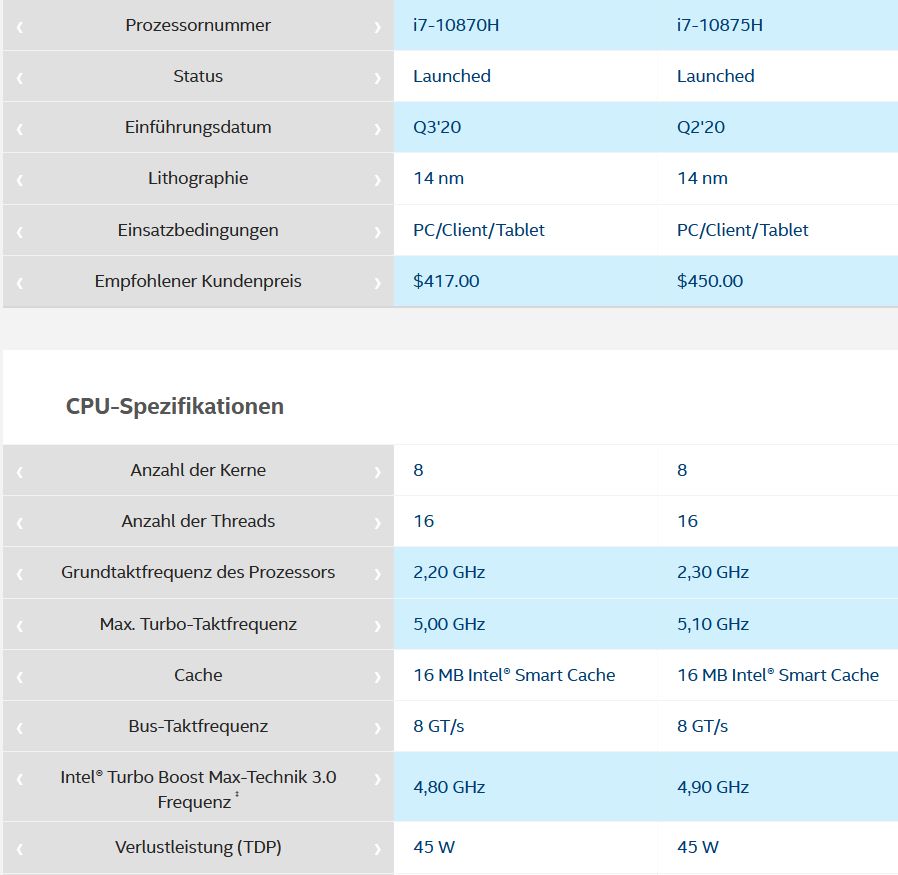Click the $417.00 price value
Image resolution: width=898 pixels, height=875 pixels.
(446, 281)
